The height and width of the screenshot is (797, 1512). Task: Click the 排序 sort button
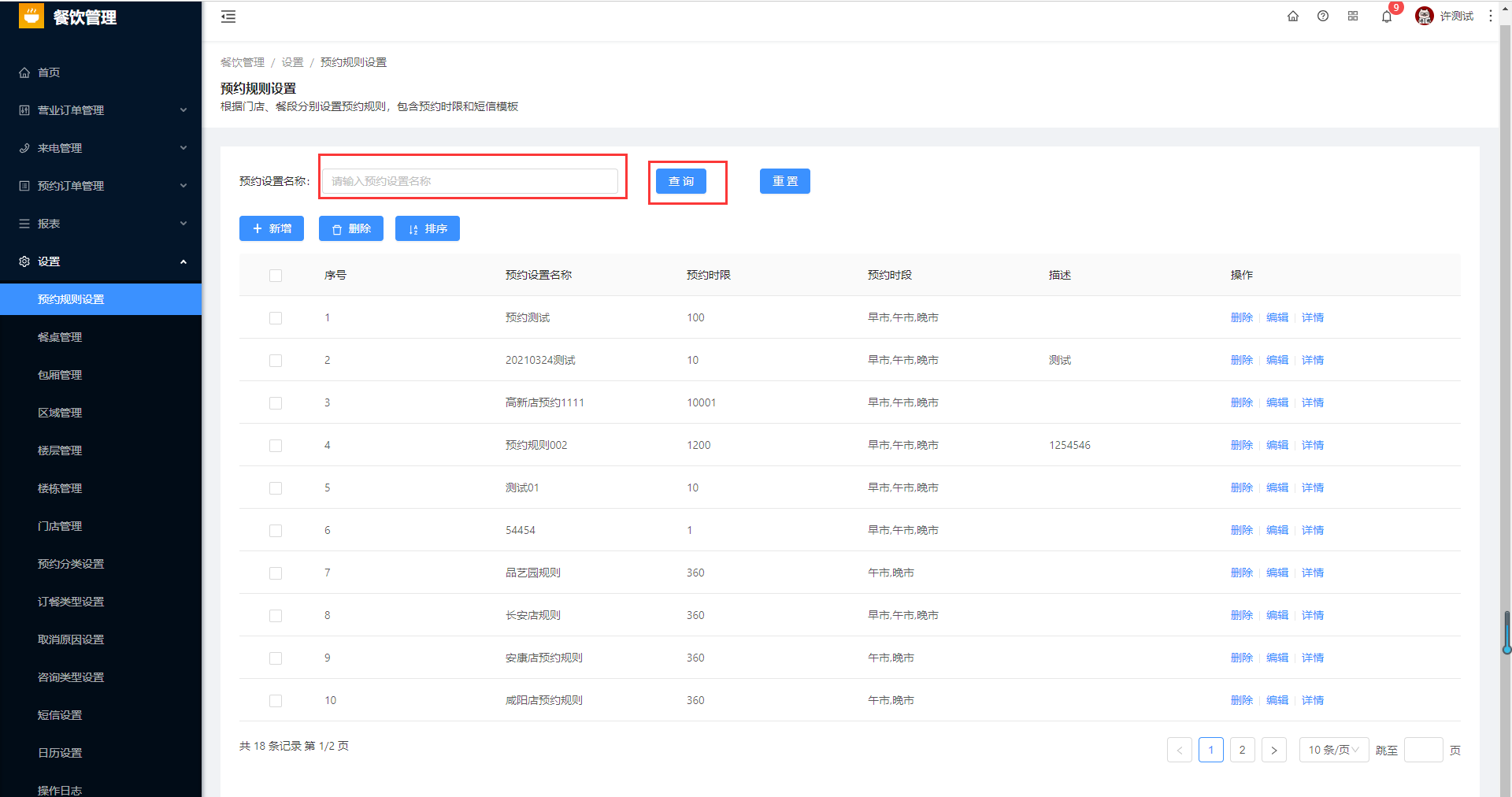(x=428, y=228)
